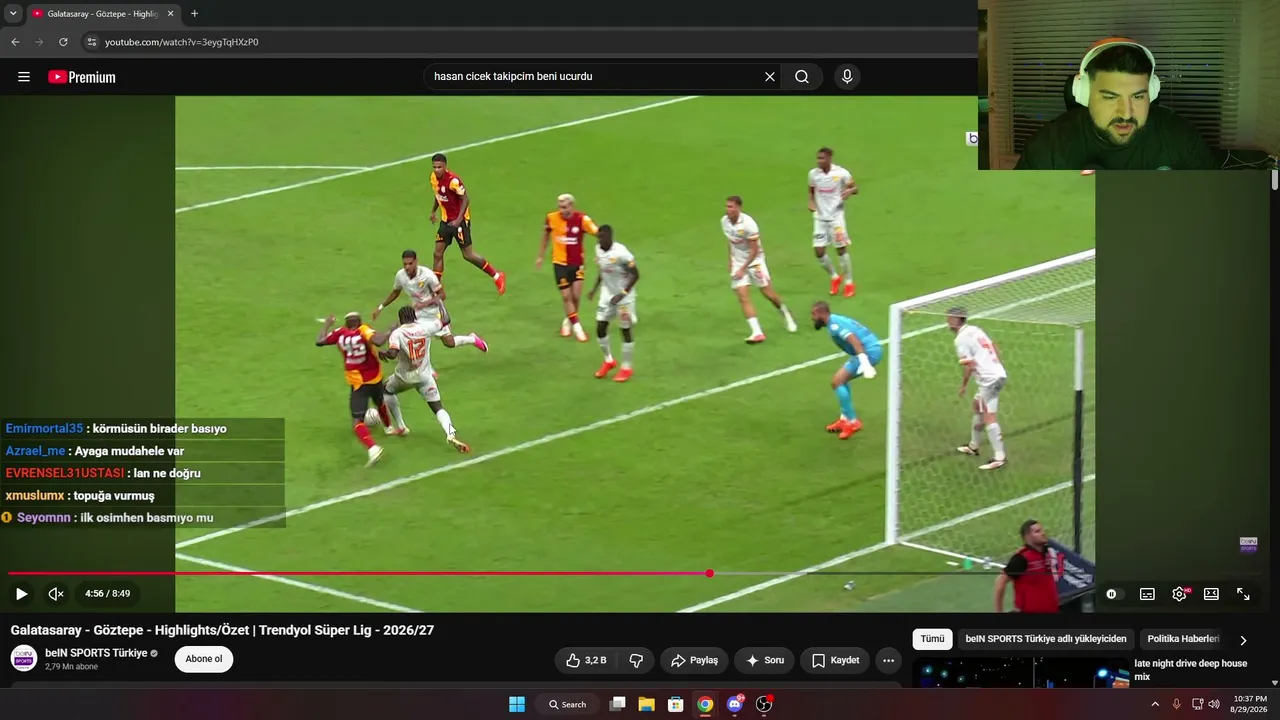The width and height of the screenshot is (1280, 720).
Task: Open beIN SPORTS Türkiye channel name link
Action: 96,653
